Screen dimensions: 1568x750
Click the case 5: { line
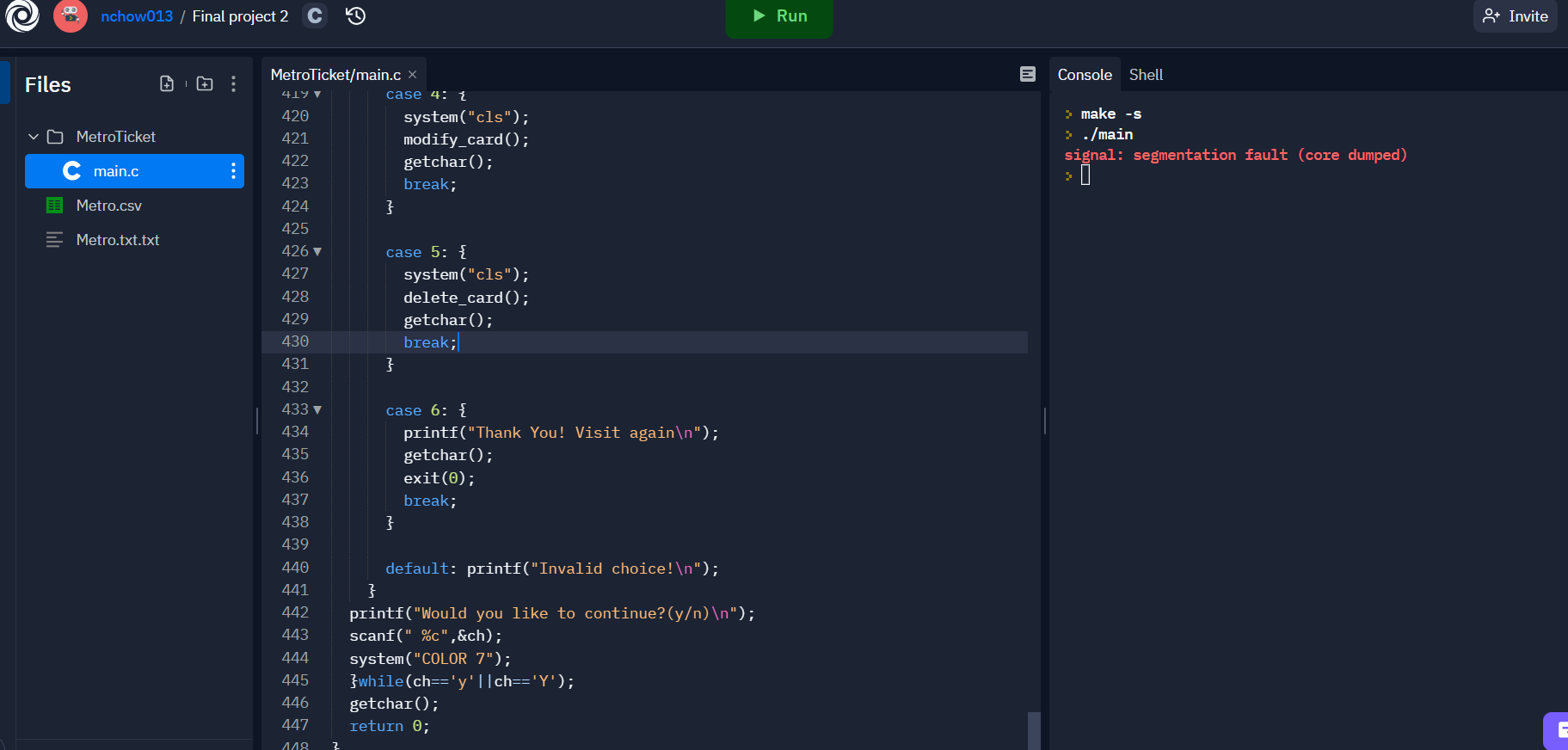[426, 252]
